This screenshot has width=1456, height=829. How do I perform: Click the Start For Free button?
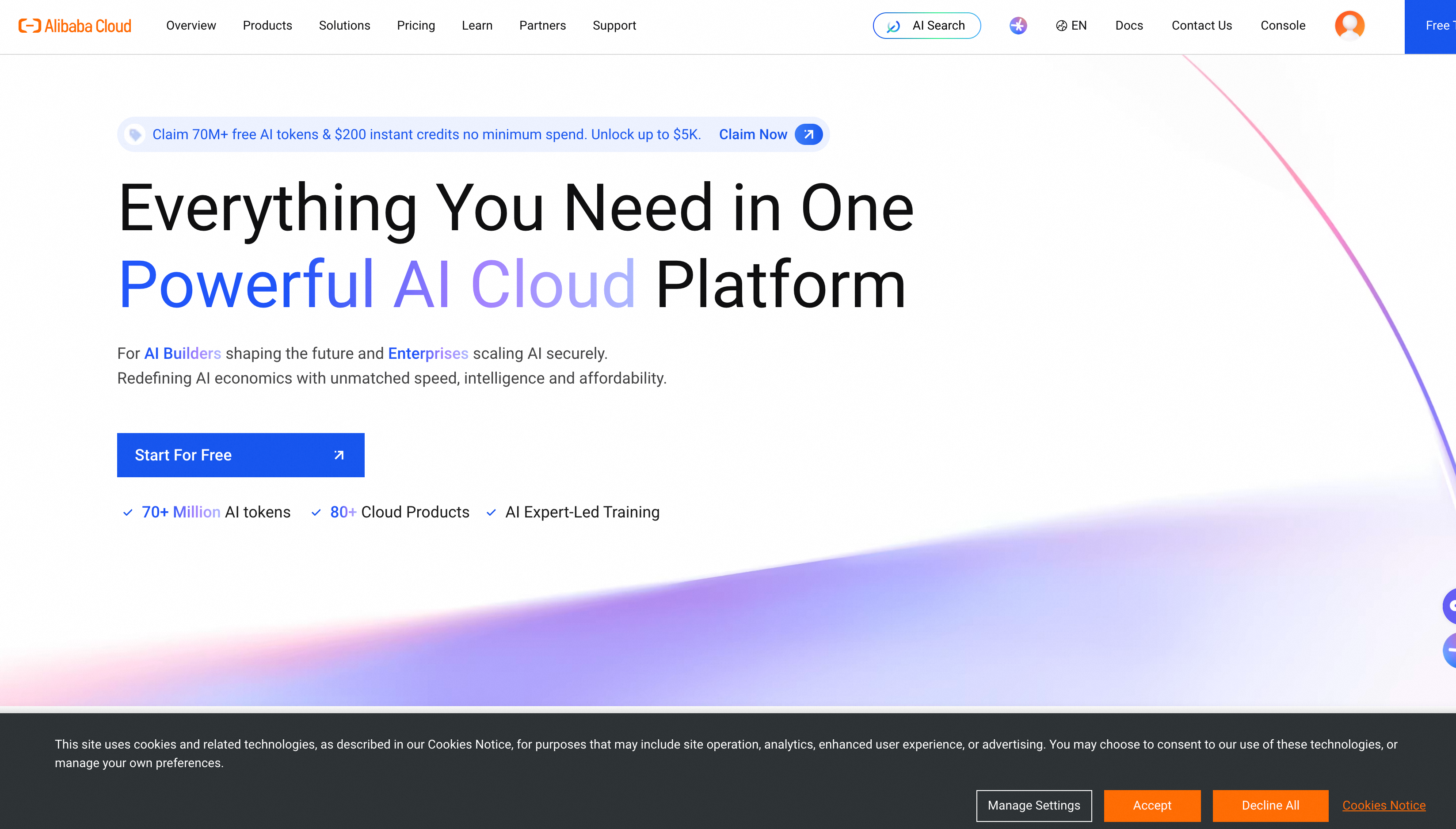point(240,455)
